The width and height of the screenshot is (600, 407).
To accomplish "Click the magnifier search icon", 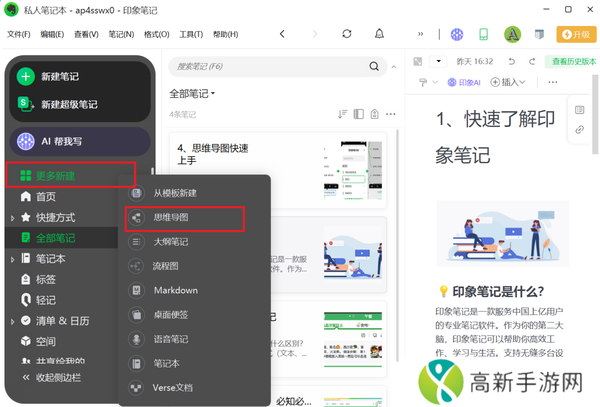I will coord(374,67).
